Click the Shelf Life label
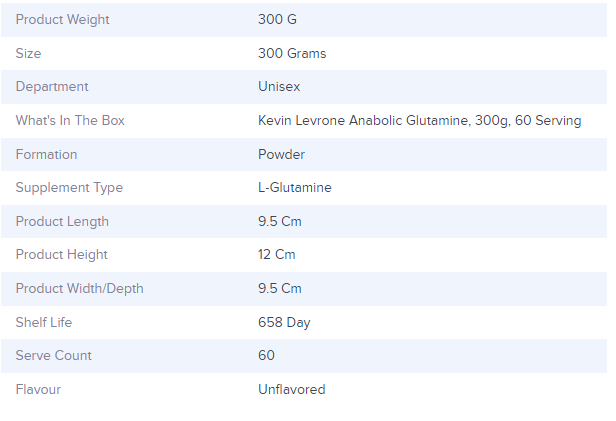The height and width of the screenshot is (421, 616). click(44, 322)
